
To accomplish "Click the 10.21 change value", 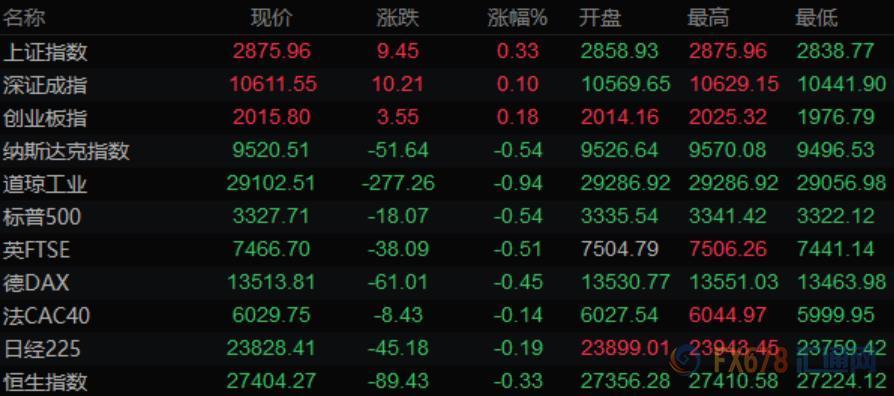I will (397, 84).
